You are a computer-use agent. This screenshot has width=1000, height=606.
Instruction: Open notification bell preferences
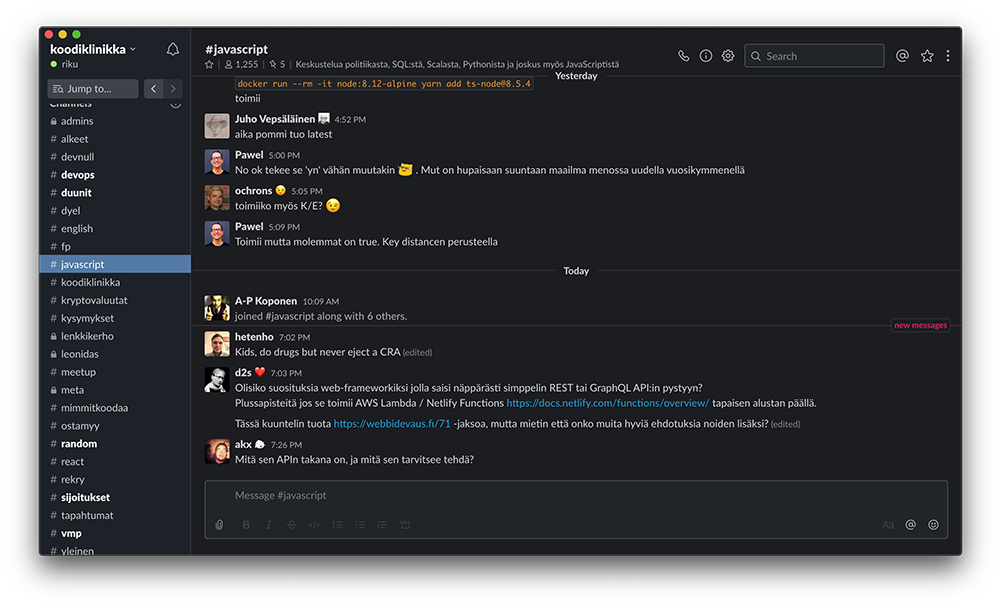tap(173, 49)
